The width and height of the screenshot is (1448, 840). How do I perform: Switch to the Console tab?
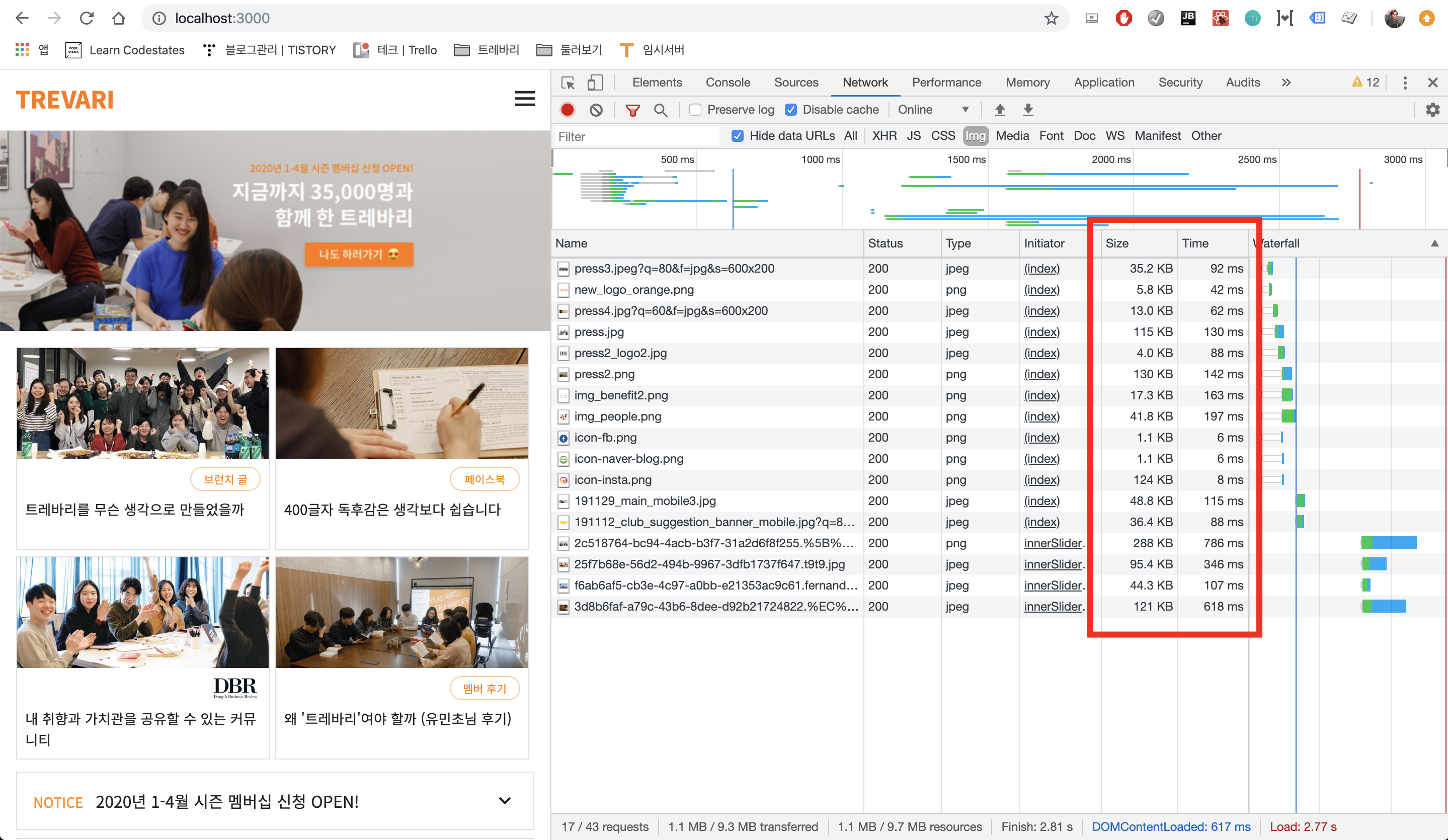point(728,82)
